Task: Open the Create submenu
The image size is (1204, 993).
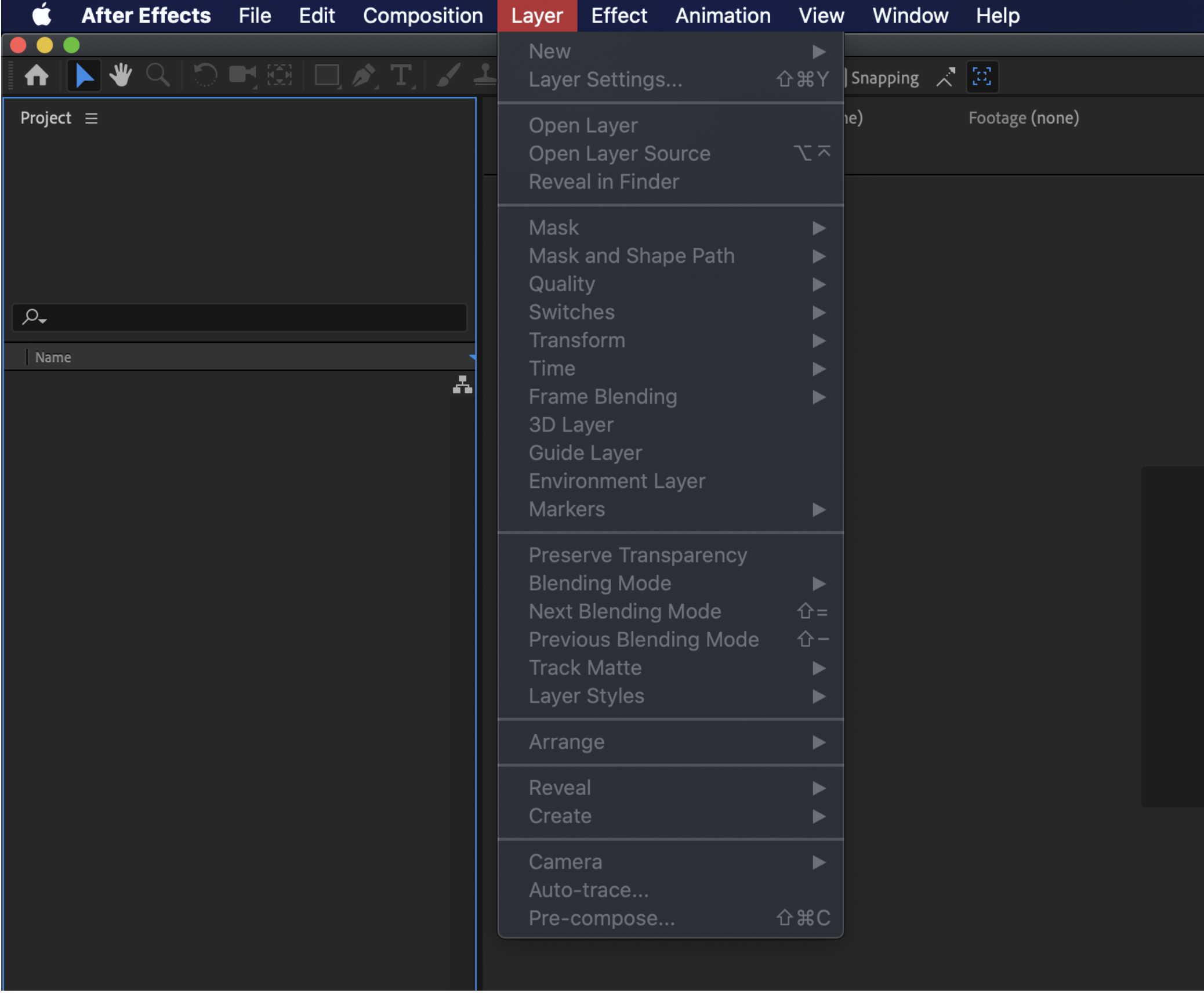Action: (x=670, y=816)
